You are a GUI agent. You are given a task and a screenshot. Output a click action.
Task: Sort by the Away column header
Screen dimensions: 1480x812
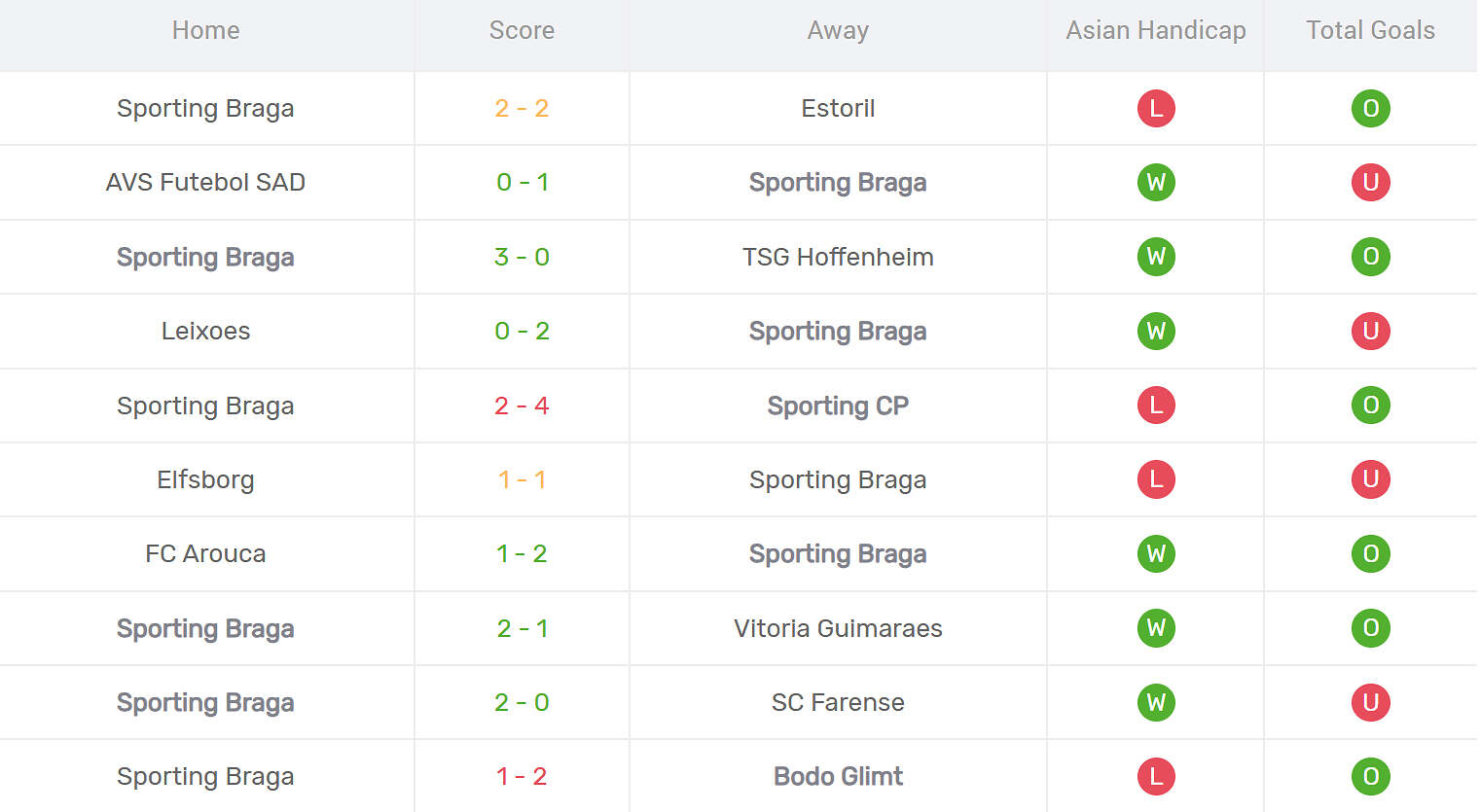(838, 30)
